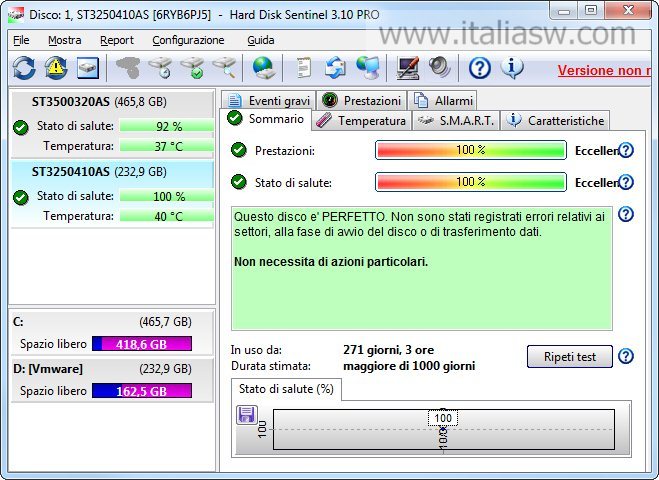
Task: Click help icon next to green description box
Action: (626, 214)
